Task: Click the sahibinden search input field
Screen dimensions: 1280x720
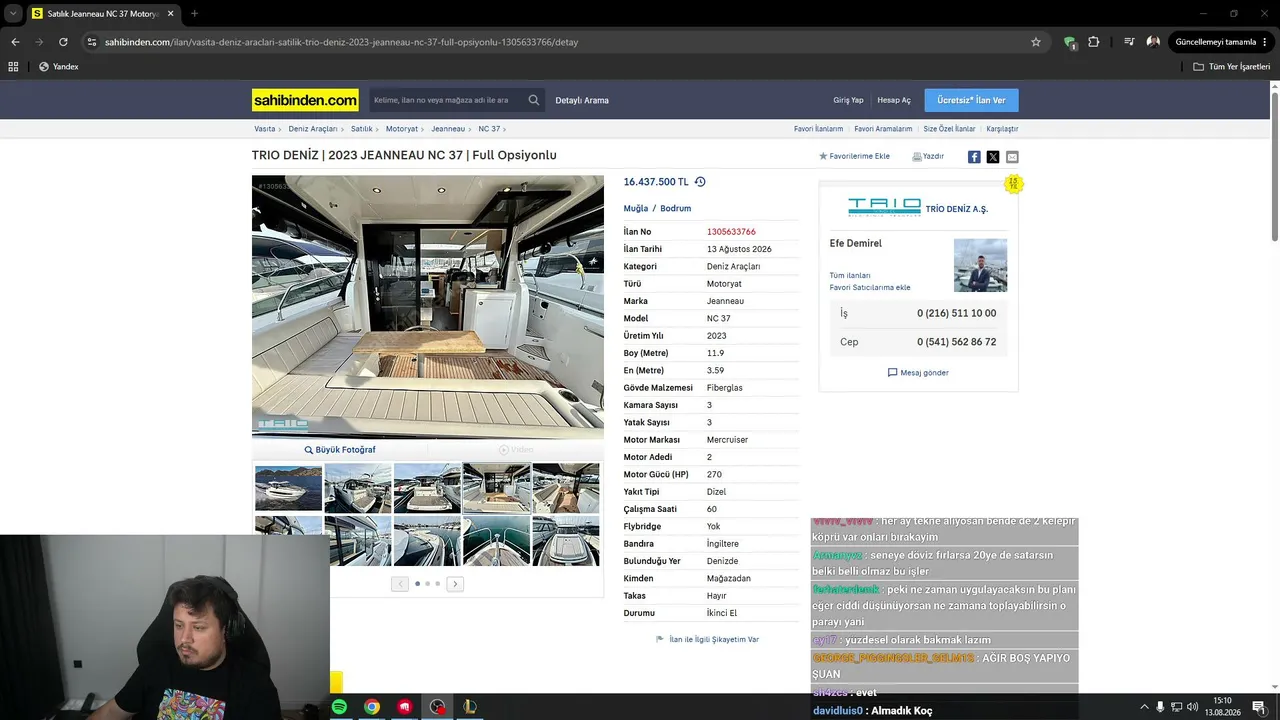Action: click(x=447, y=100)
